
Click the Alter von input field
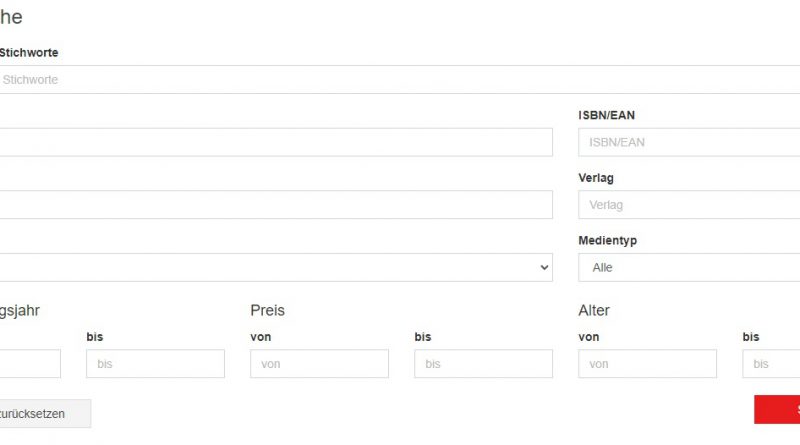point(647,364)
